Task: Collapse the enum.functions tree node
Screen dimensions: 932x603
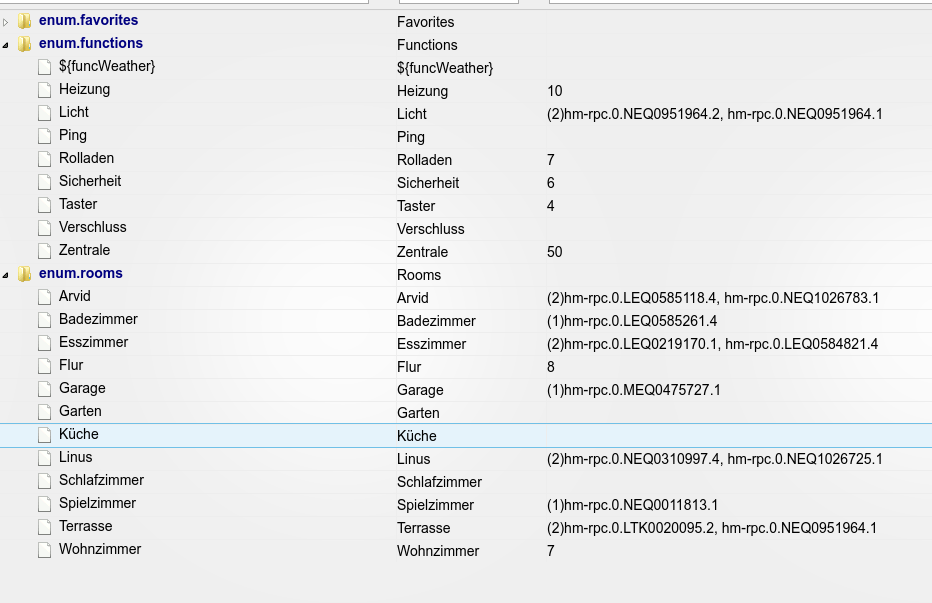Action: [x=5, y=45]
